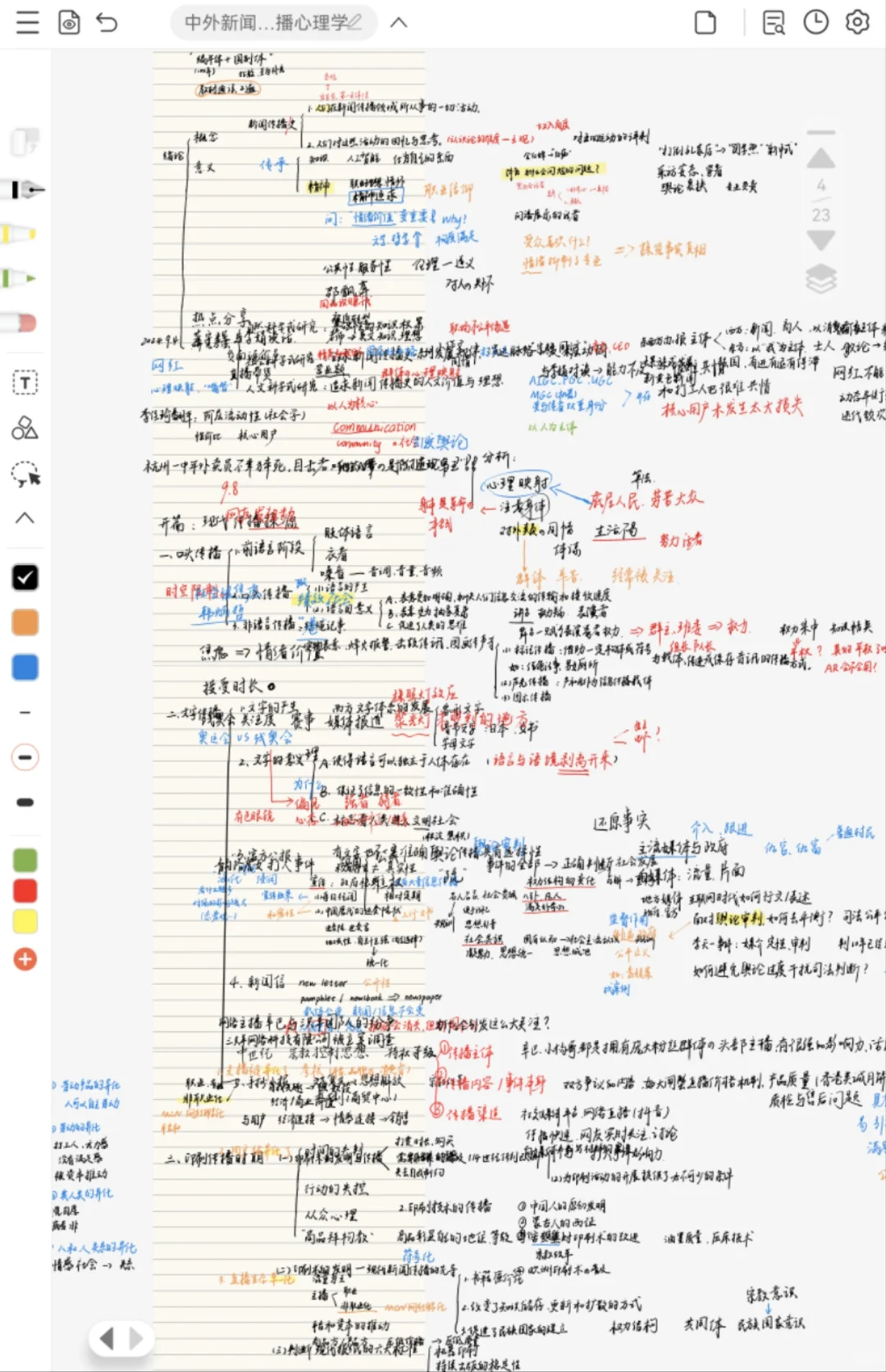Undo the last stroke
Viewport: 886px width, 1372px height.
pyautogui.click(x=107, y=22)
